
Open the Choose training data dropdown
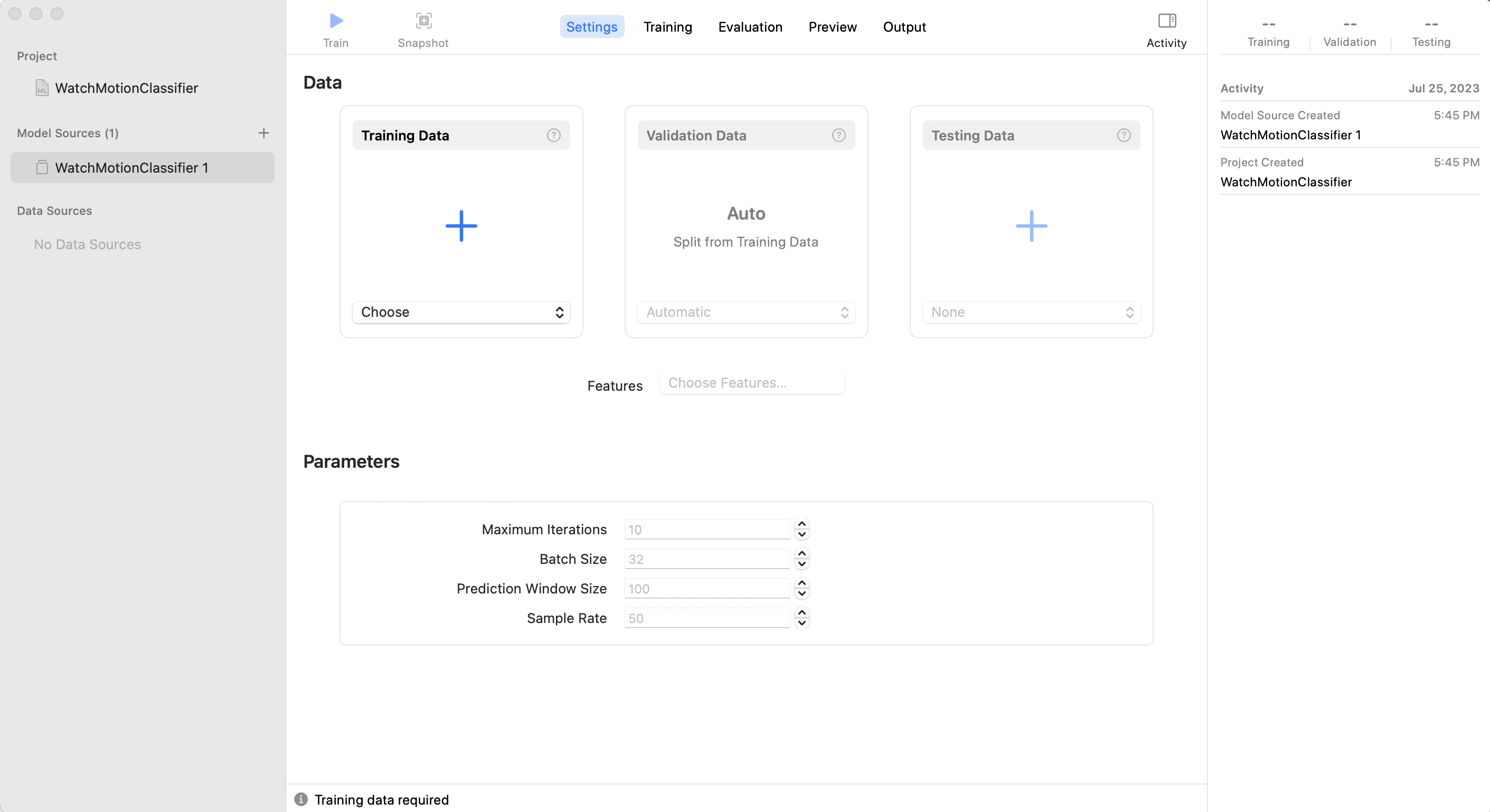tap(461, 313)
